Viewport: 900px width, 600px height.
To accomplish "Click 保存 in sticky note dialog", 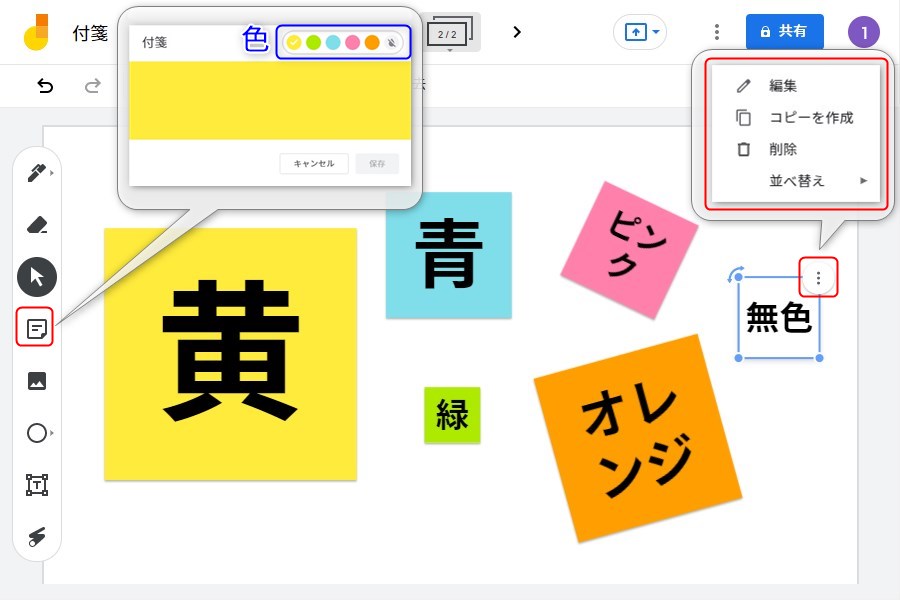I will pos(377,164).
